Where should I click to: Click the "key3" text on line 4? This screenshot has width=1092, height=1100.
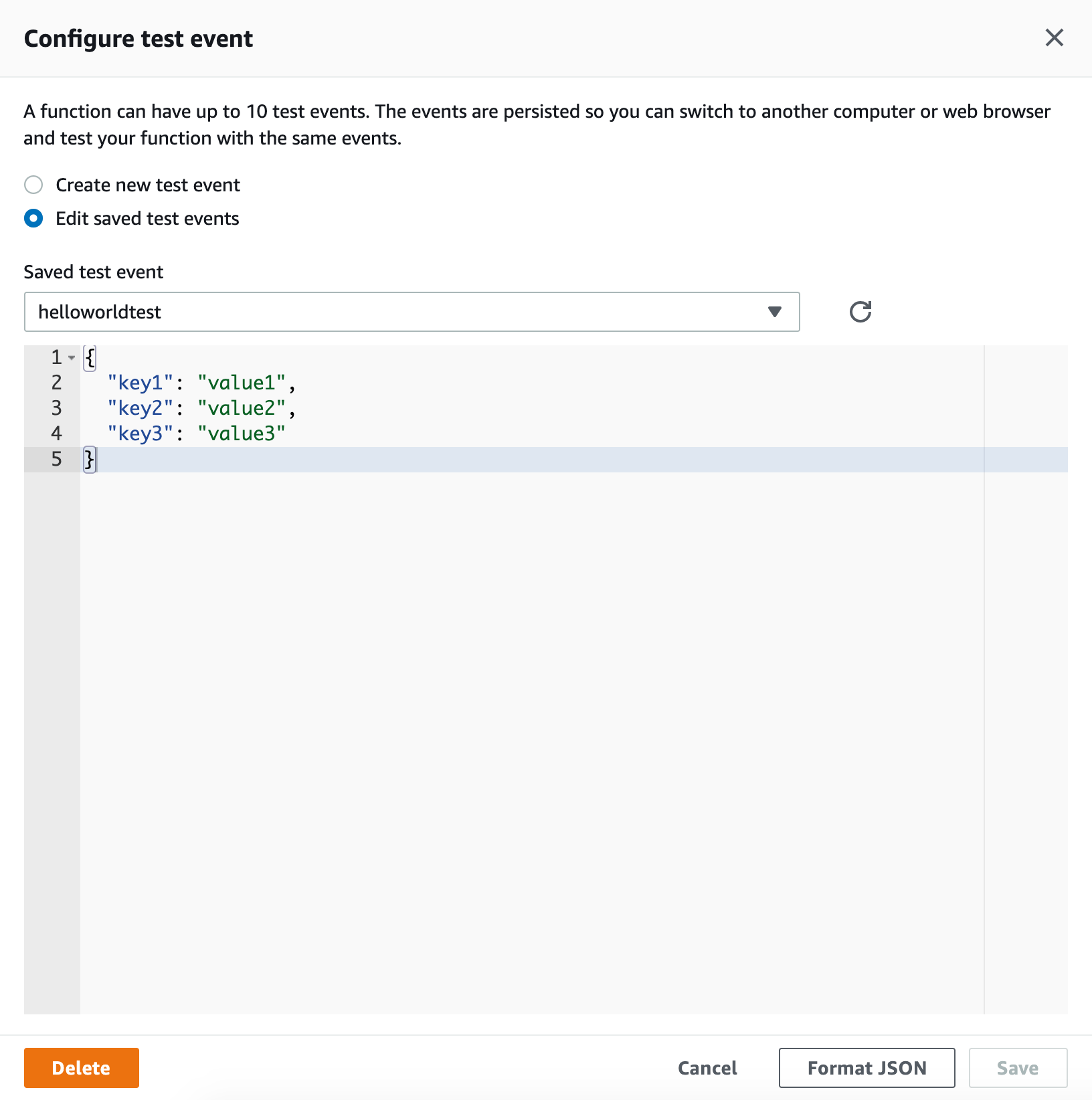click(141, 434)
